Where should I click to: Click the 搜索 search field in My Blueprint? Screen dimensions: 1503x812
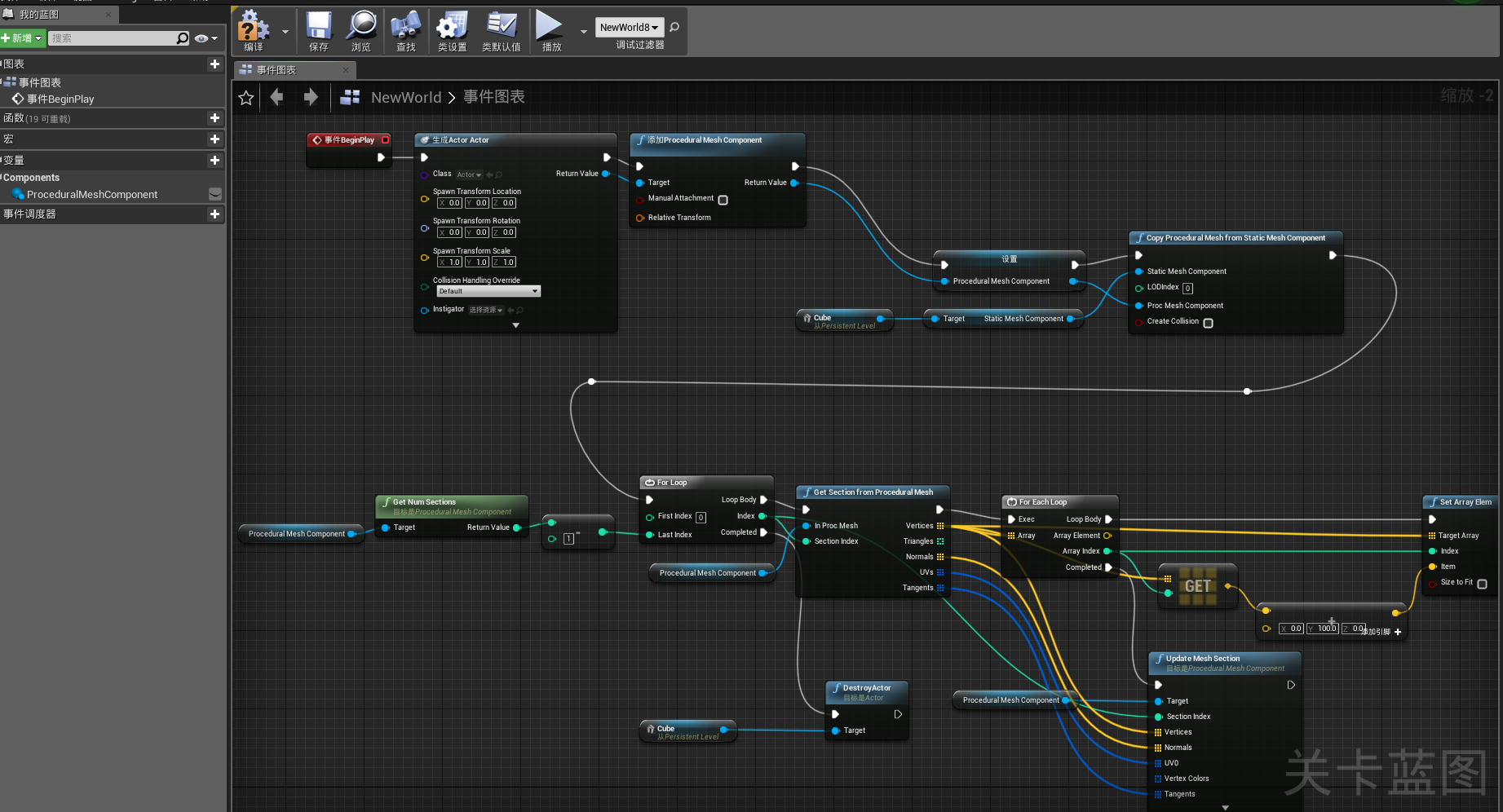tap(114, 38)
